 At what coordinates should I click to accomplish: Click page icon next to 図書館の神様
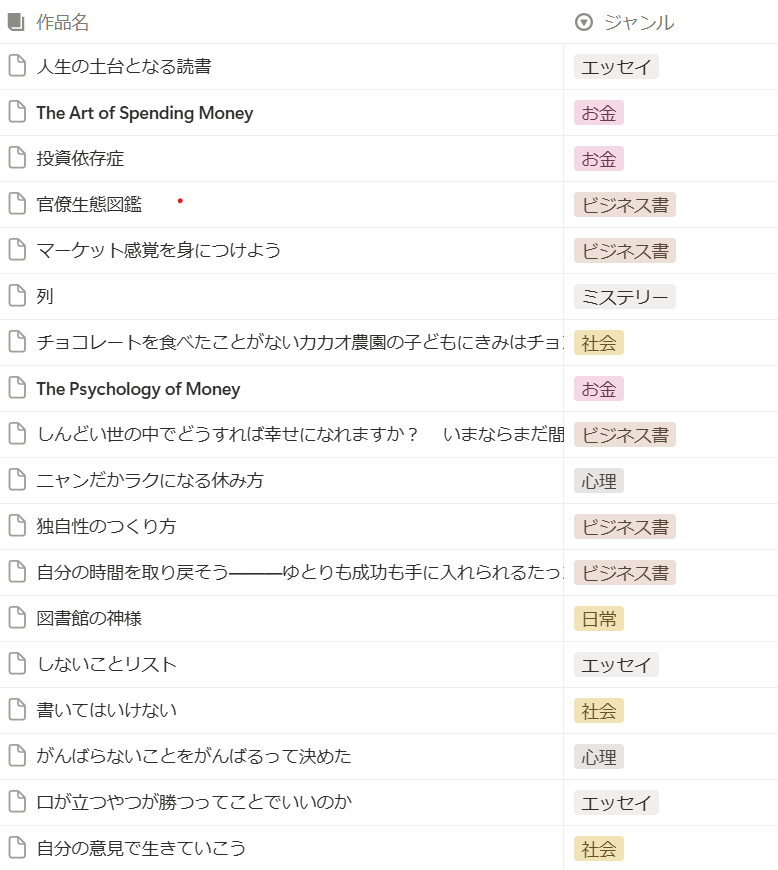(16, 619)
